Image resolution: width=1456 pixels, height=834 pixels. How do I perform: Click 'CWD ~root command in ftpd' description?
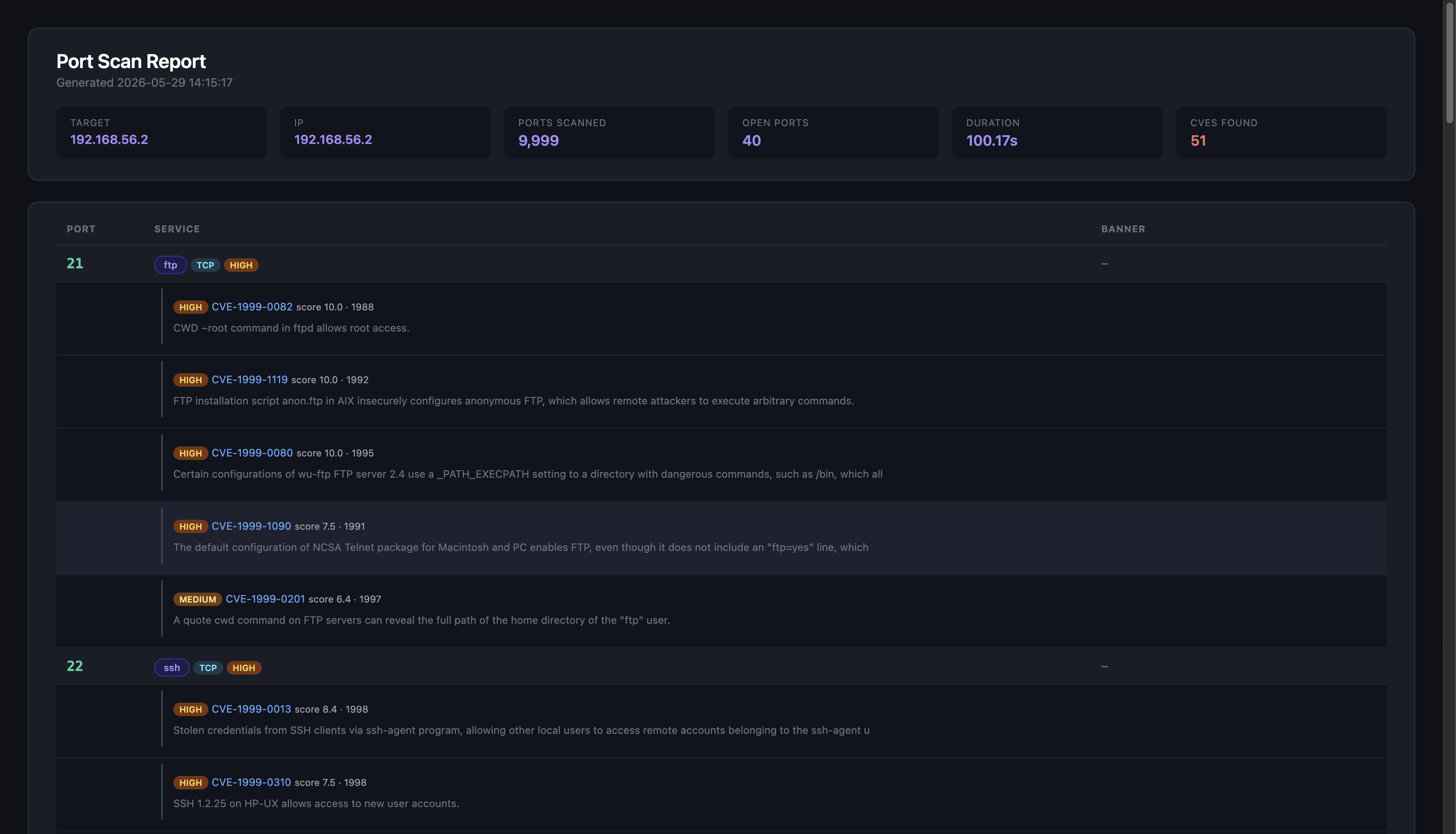pyautogui.click(x=292, y=328)
